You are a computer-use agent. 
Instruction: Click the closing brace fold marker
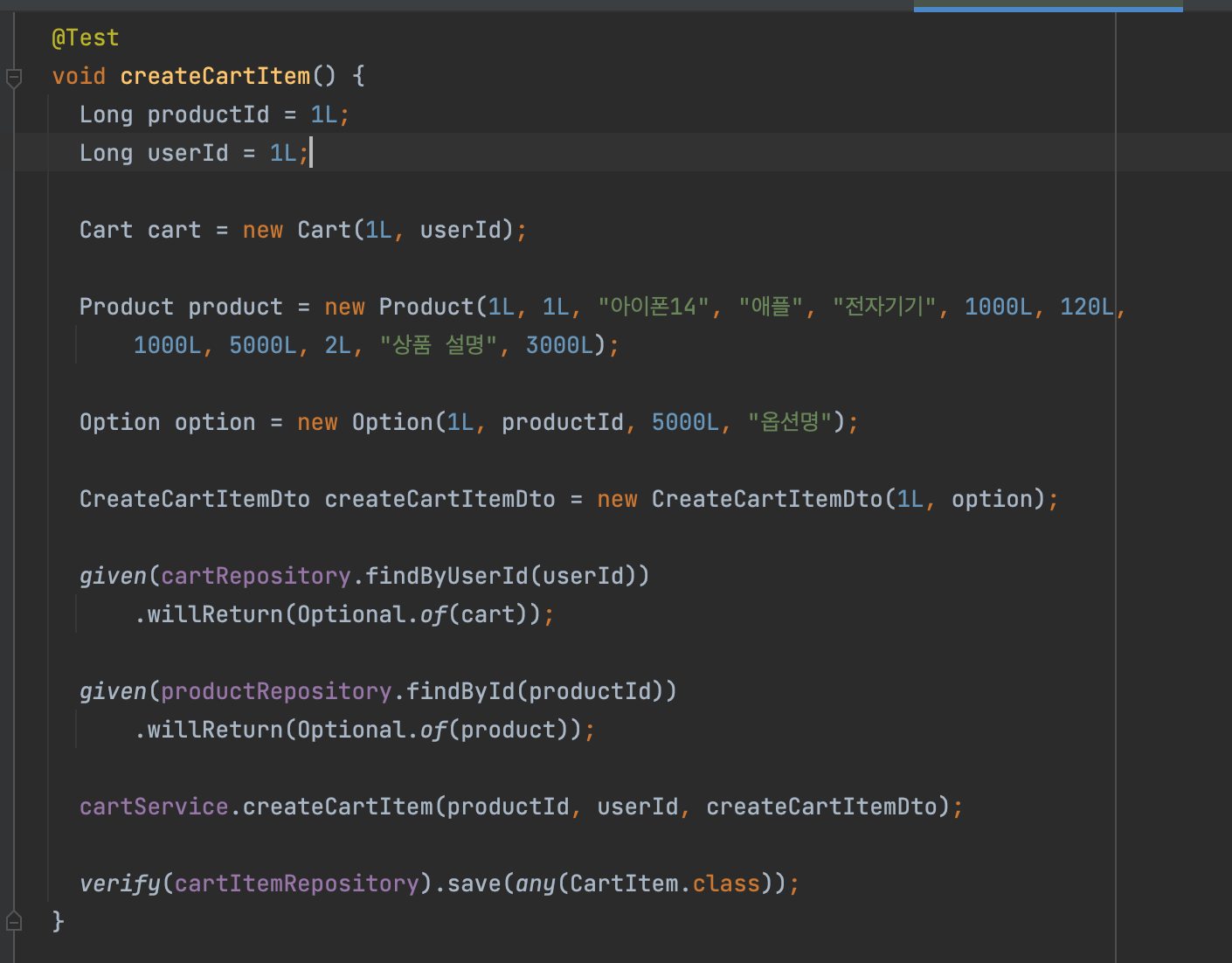click(x=14, y=921)
